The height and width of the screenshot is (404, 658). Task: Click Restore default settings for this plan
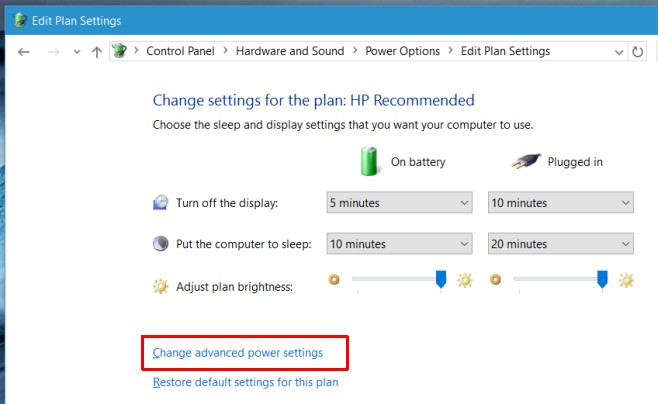[245, 382]
